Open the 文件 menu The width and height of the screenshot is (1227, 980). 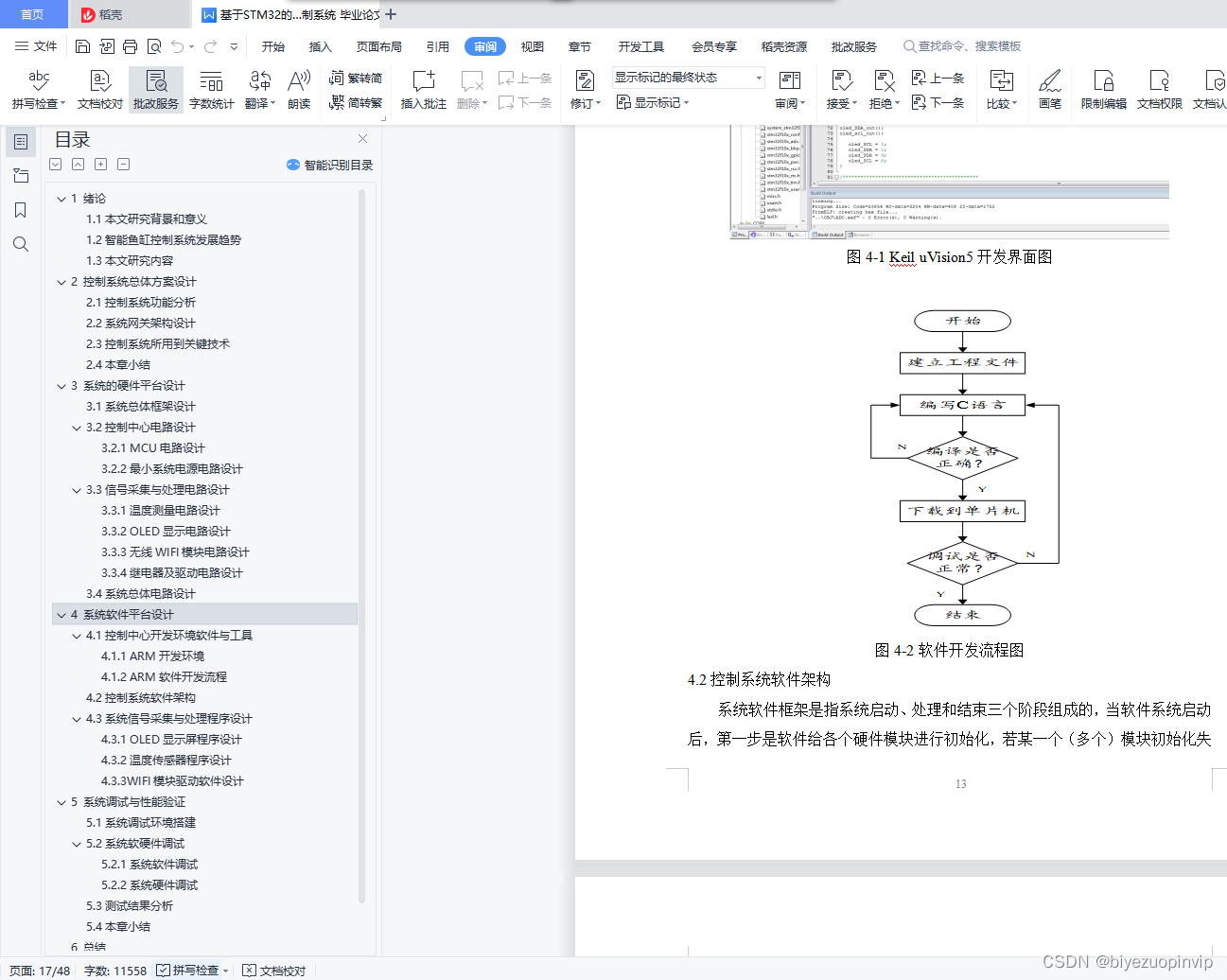click(x=36, y=46)
